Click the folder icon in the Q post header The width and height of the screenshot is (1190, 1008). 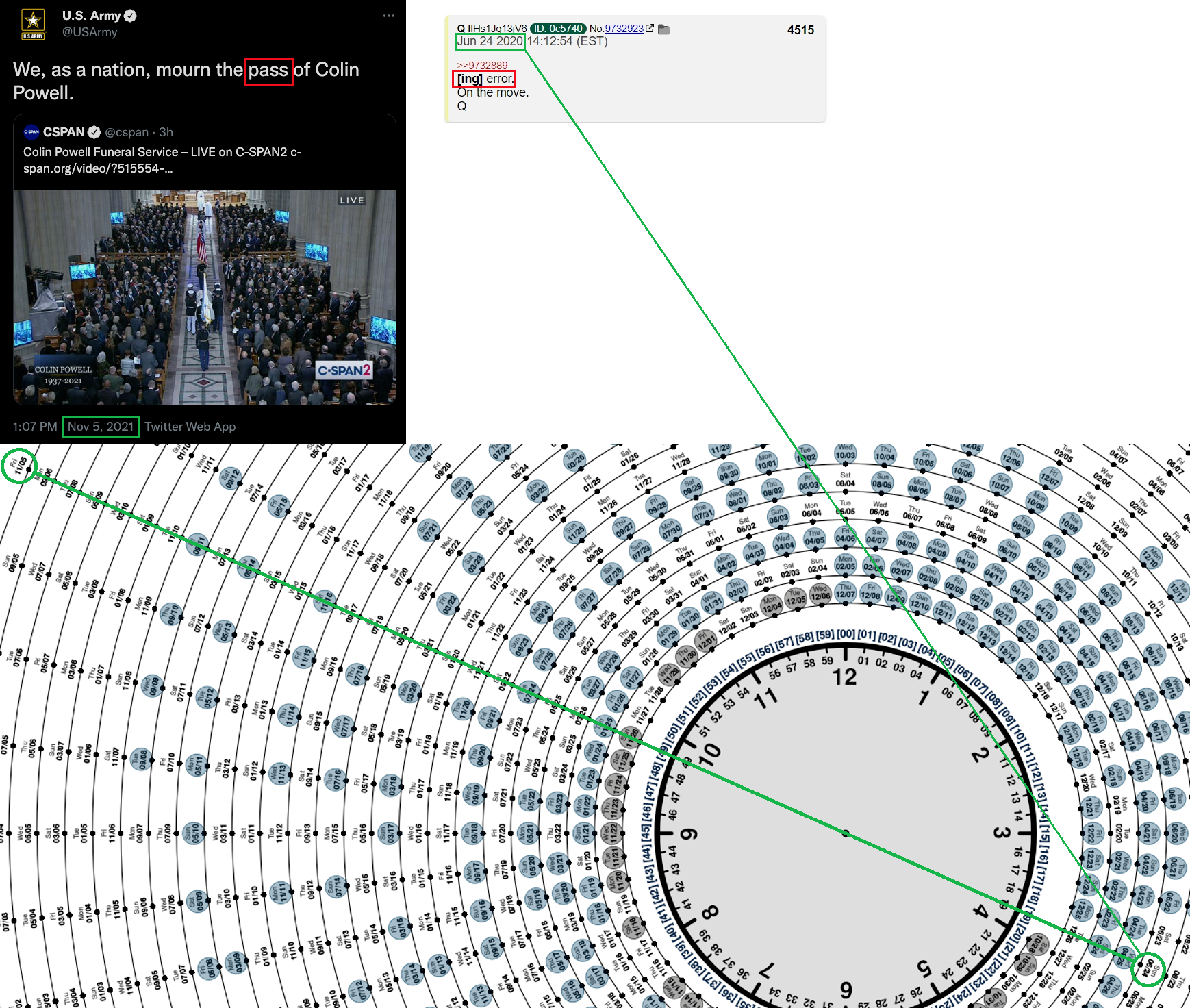click(x=663, y=29)
